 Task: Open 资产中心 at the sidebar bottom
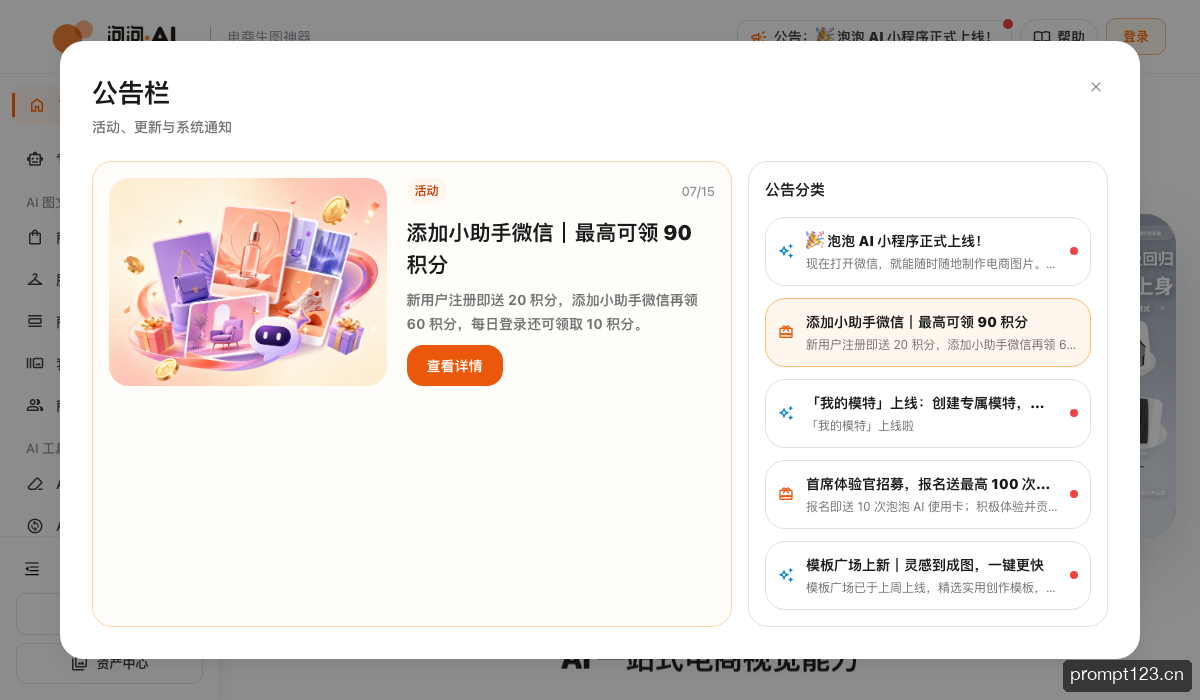pos(109,663)
